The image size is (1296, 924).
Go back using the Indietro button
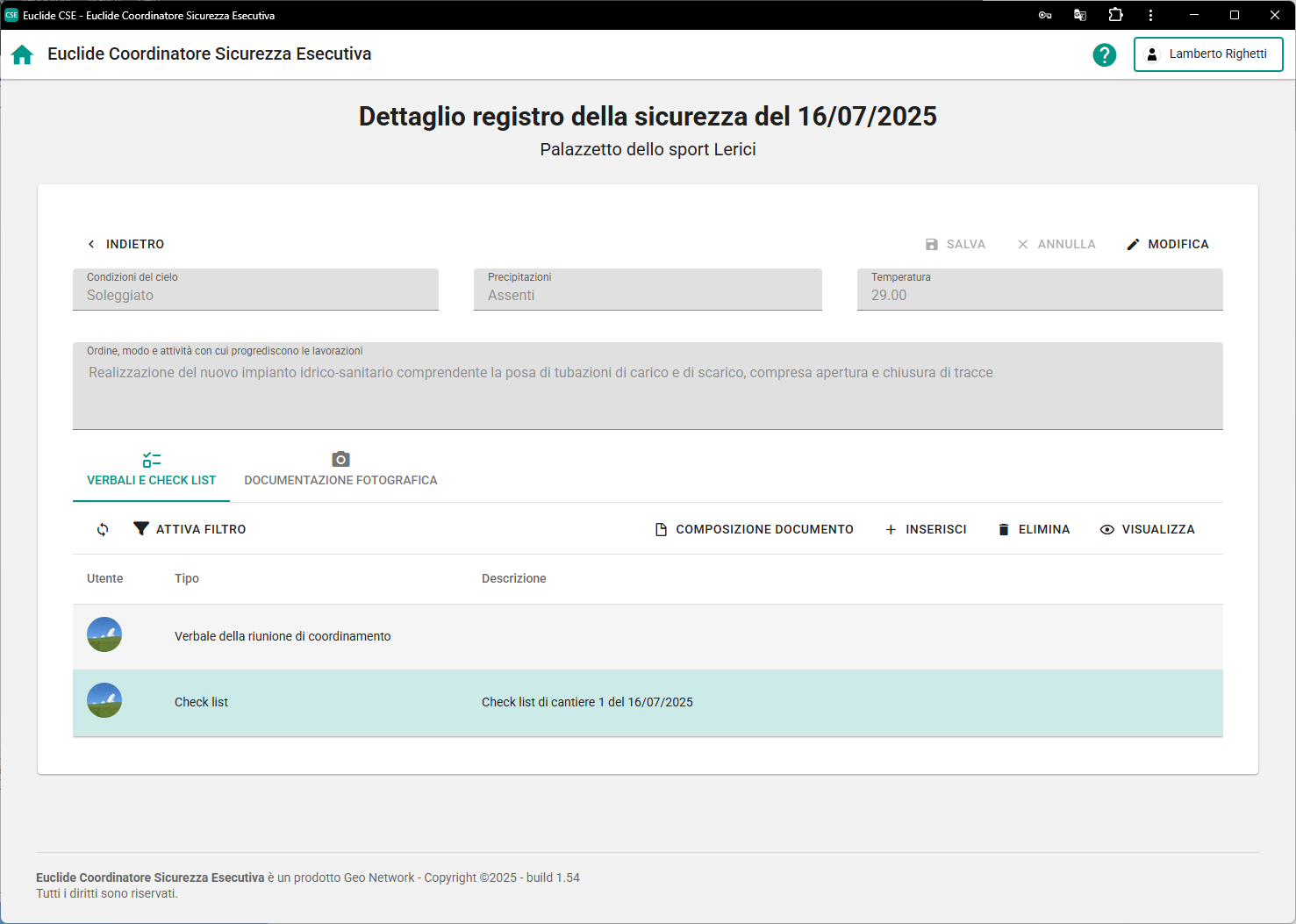click(x=125, y=244)
